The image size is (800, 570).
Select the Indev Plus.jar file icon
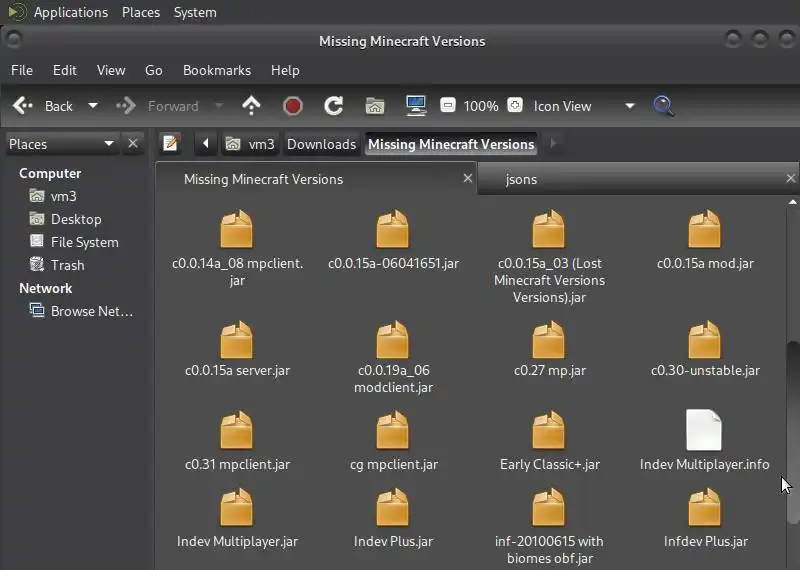click(392, 508)
